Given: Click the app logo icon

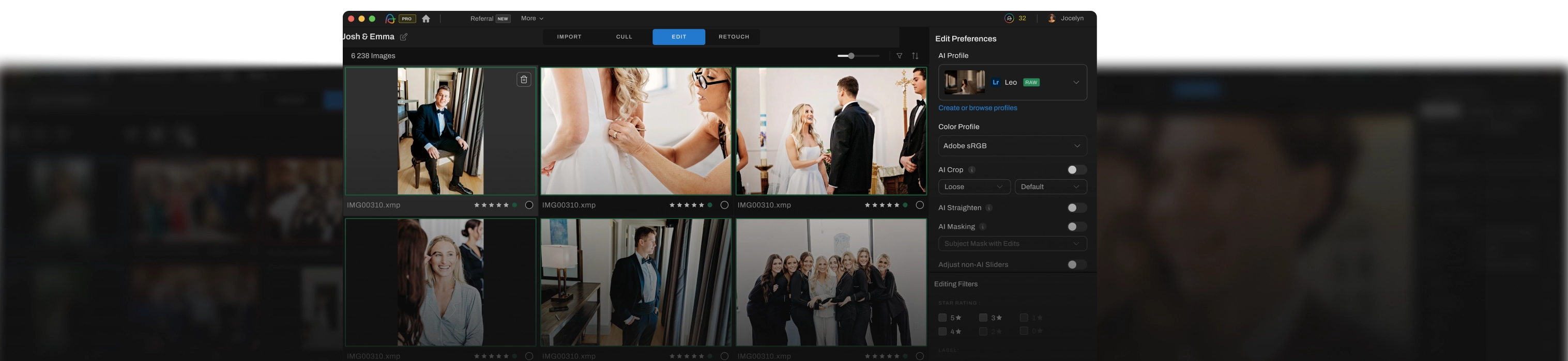Looking at the screenshot, I should coord(390,19).
